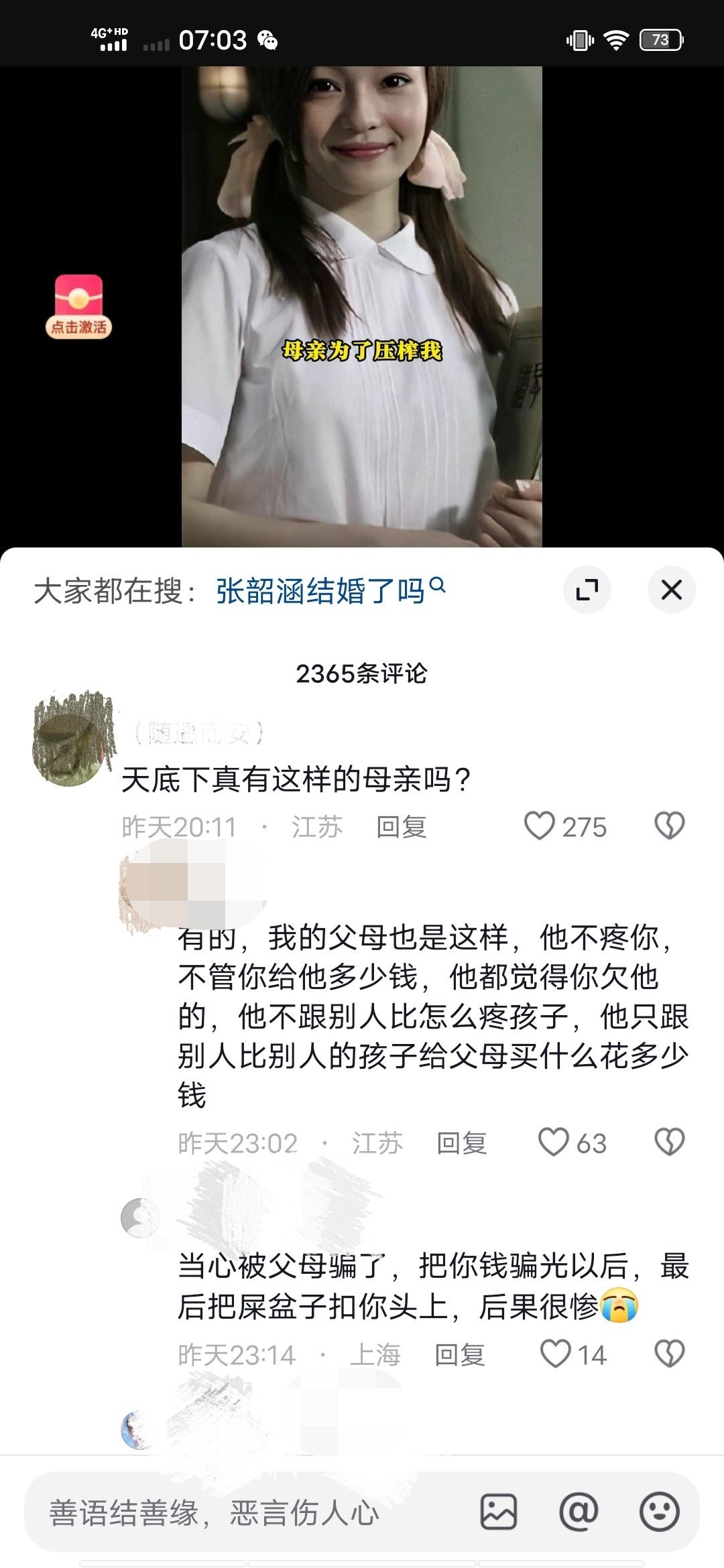Dislike the 20:11 Jiangsu comment
The height and width of the screenshot is (1568, 724).
(669, 826)
